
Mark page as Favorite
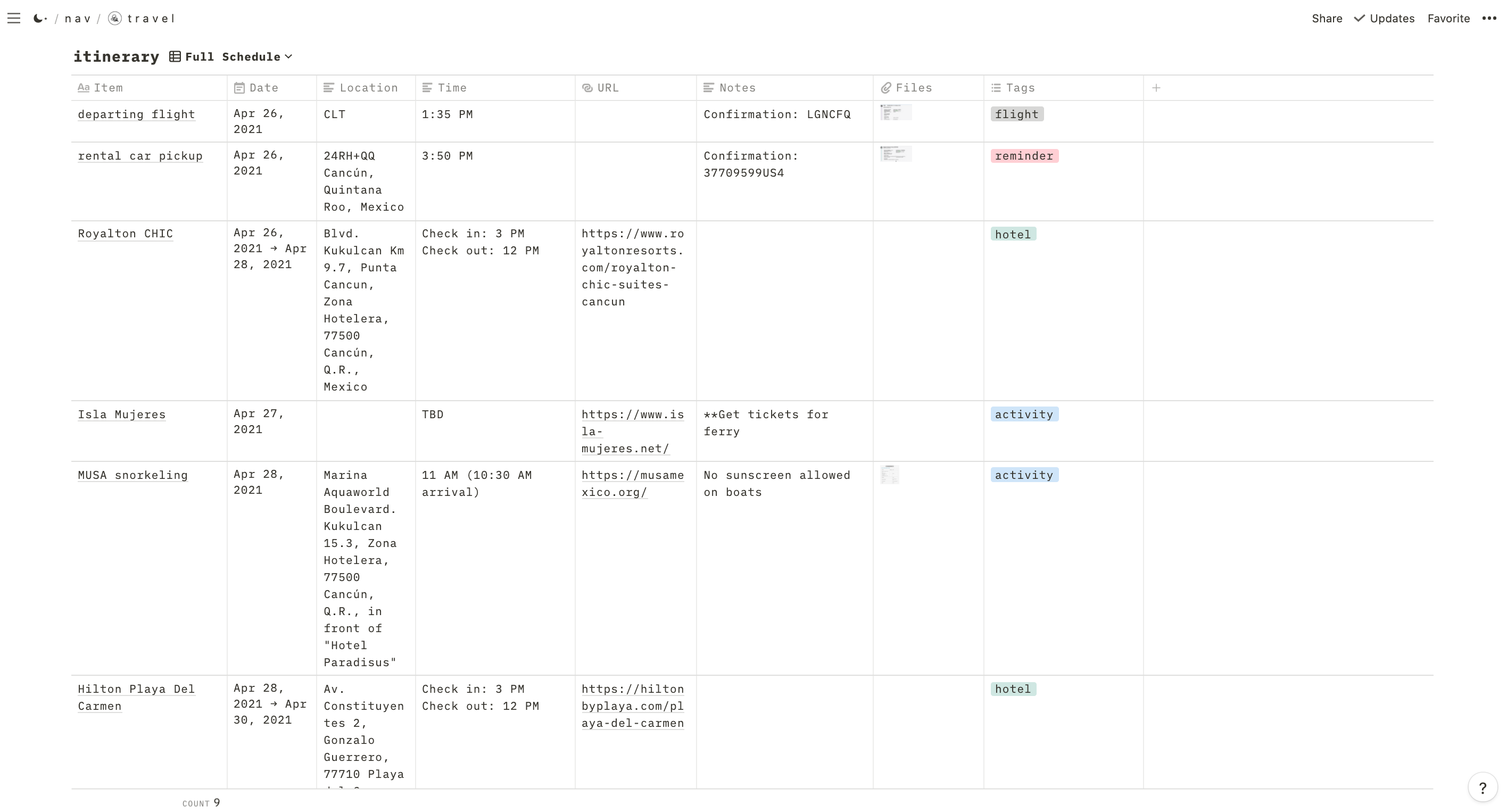pos(1448,18)
